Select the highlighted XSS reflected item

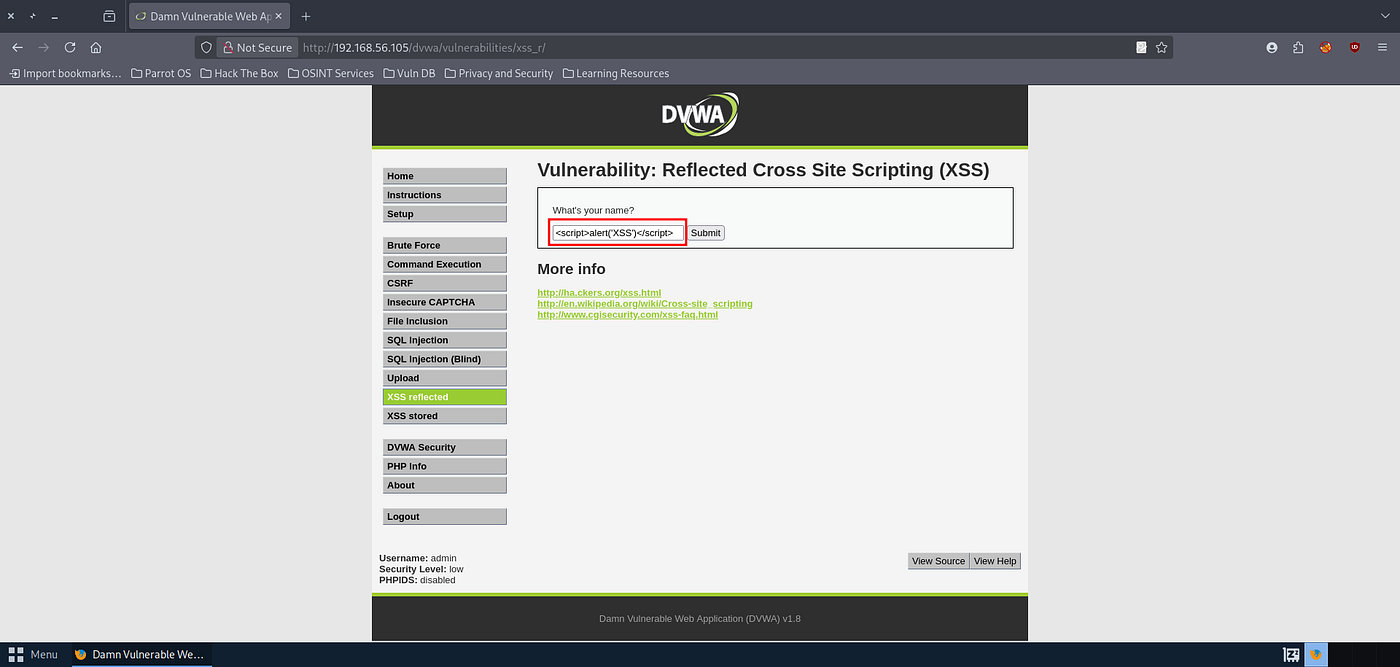(444, 397)
